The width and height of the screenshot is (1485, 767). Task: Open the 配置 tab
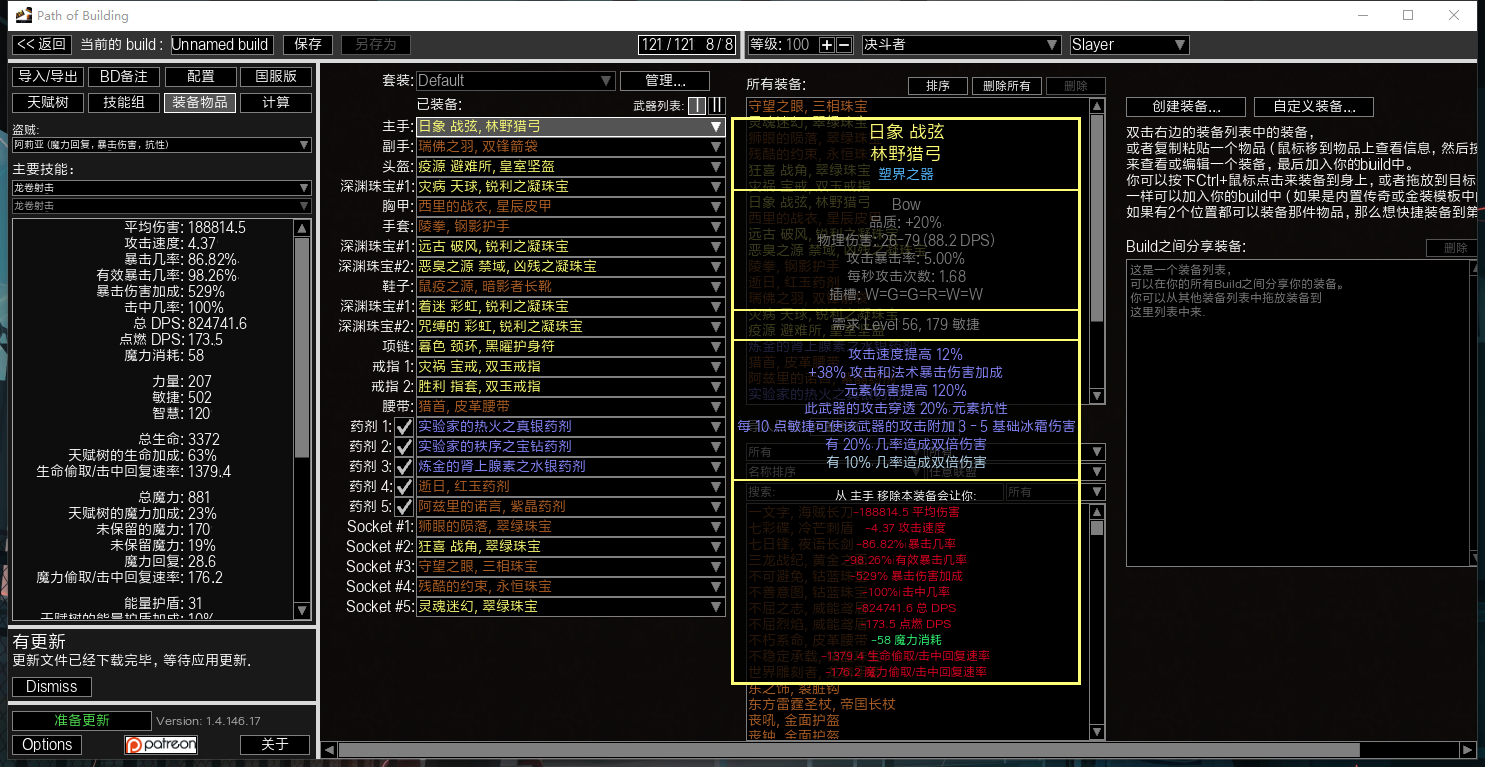click(200, 77)
